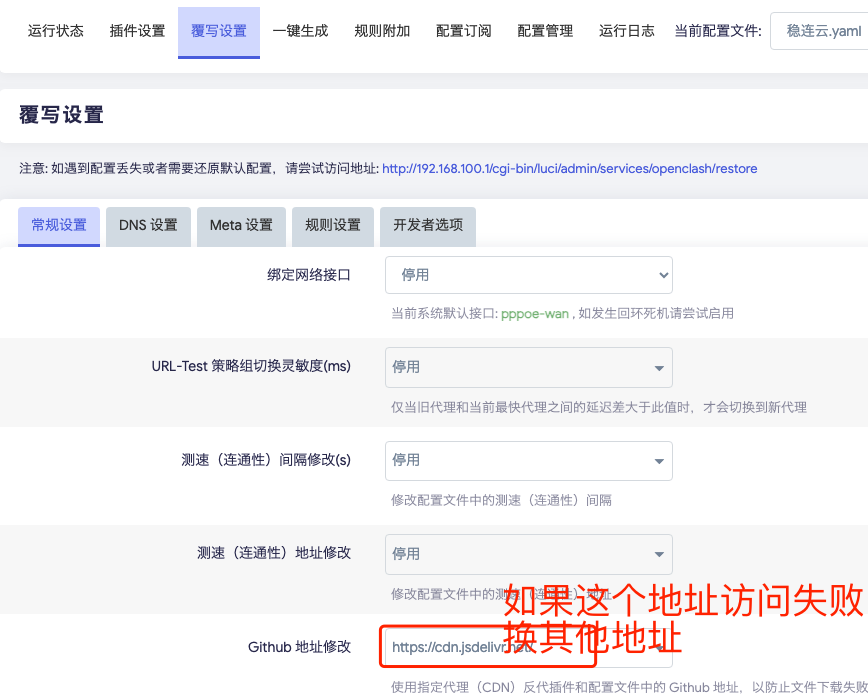Switch to the 插件设置 tab

137,31
